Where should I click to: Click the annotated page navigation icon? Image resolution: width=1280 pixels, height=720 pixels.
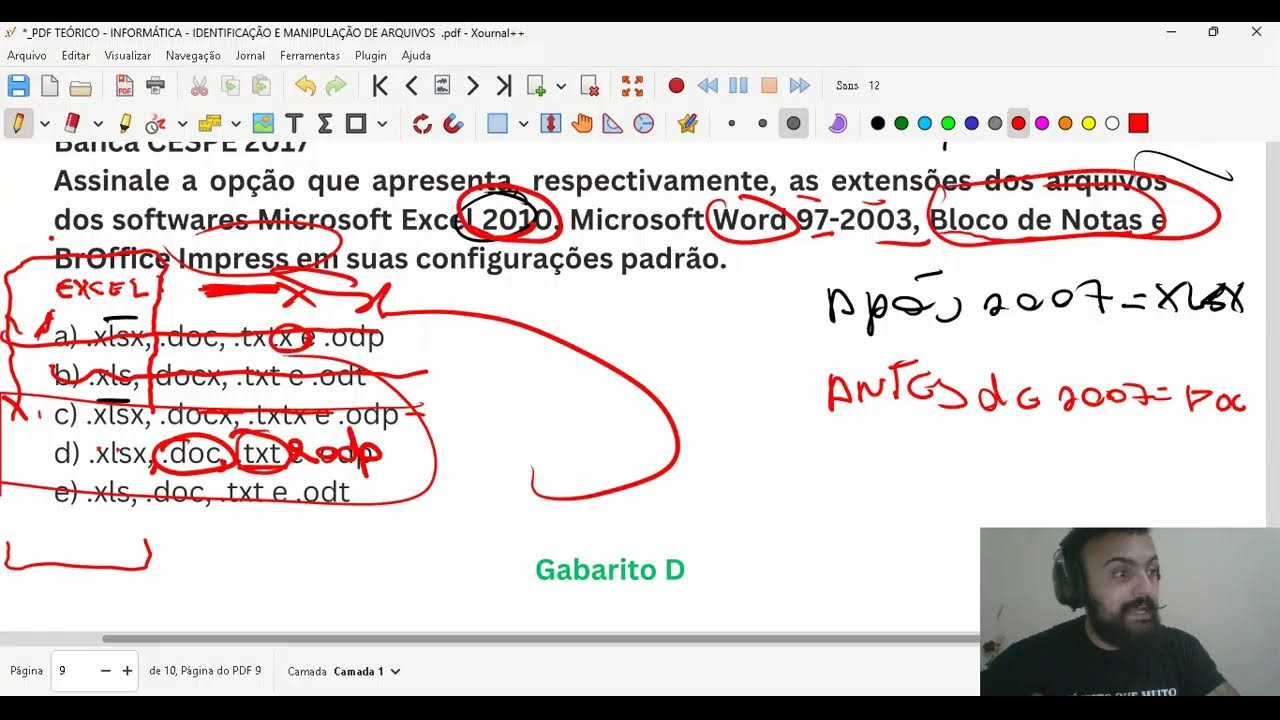click(442, 86)
